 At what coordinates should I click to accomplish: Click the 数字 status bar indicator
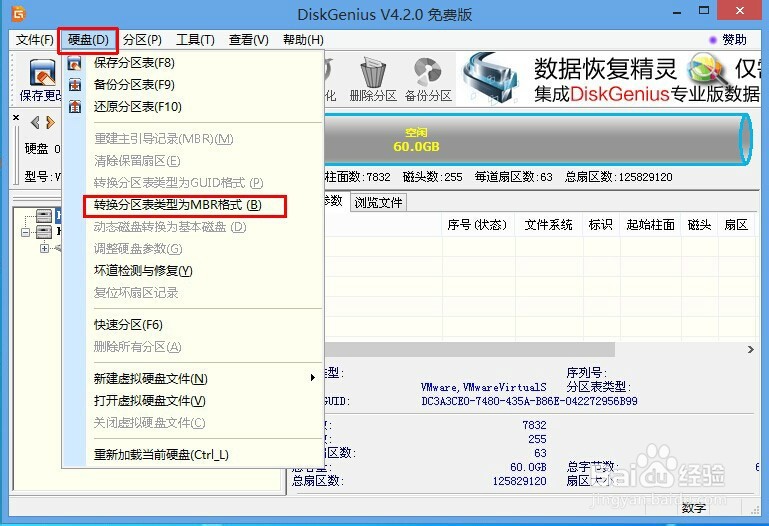tap(693, 508)
